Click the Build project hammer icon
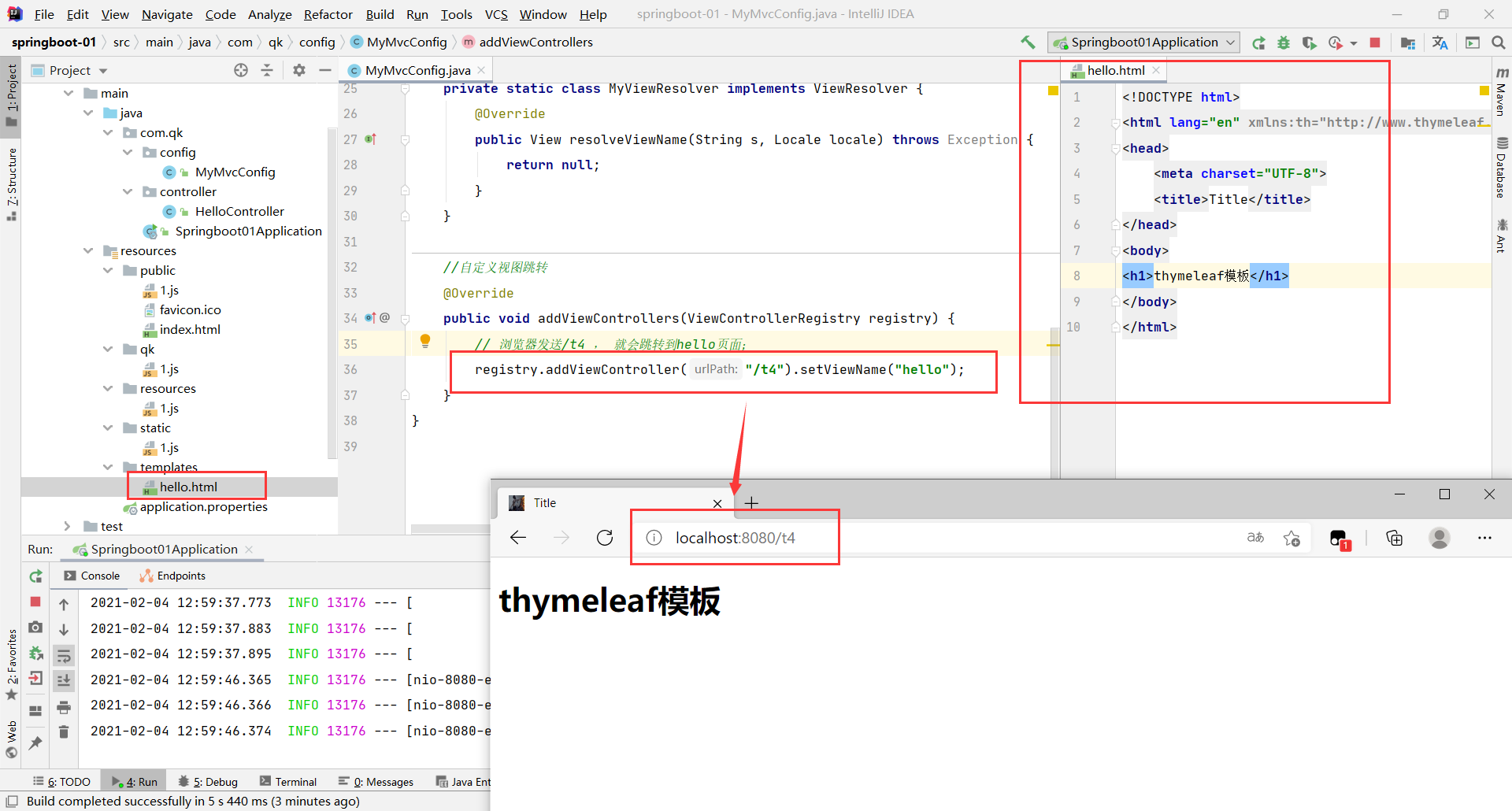Screen dimensions: 1512x811 [1028, 43]
